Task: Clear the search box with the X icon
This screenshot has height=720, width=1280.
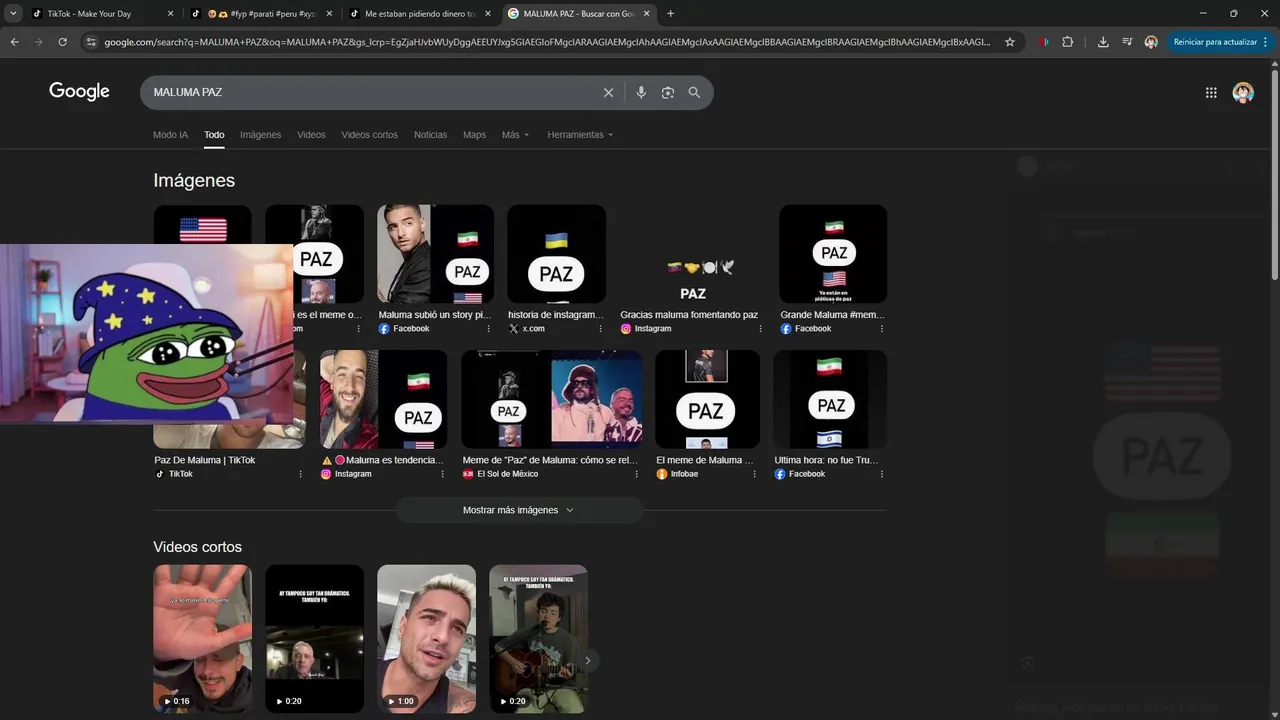Action: [x=608, y=92]
